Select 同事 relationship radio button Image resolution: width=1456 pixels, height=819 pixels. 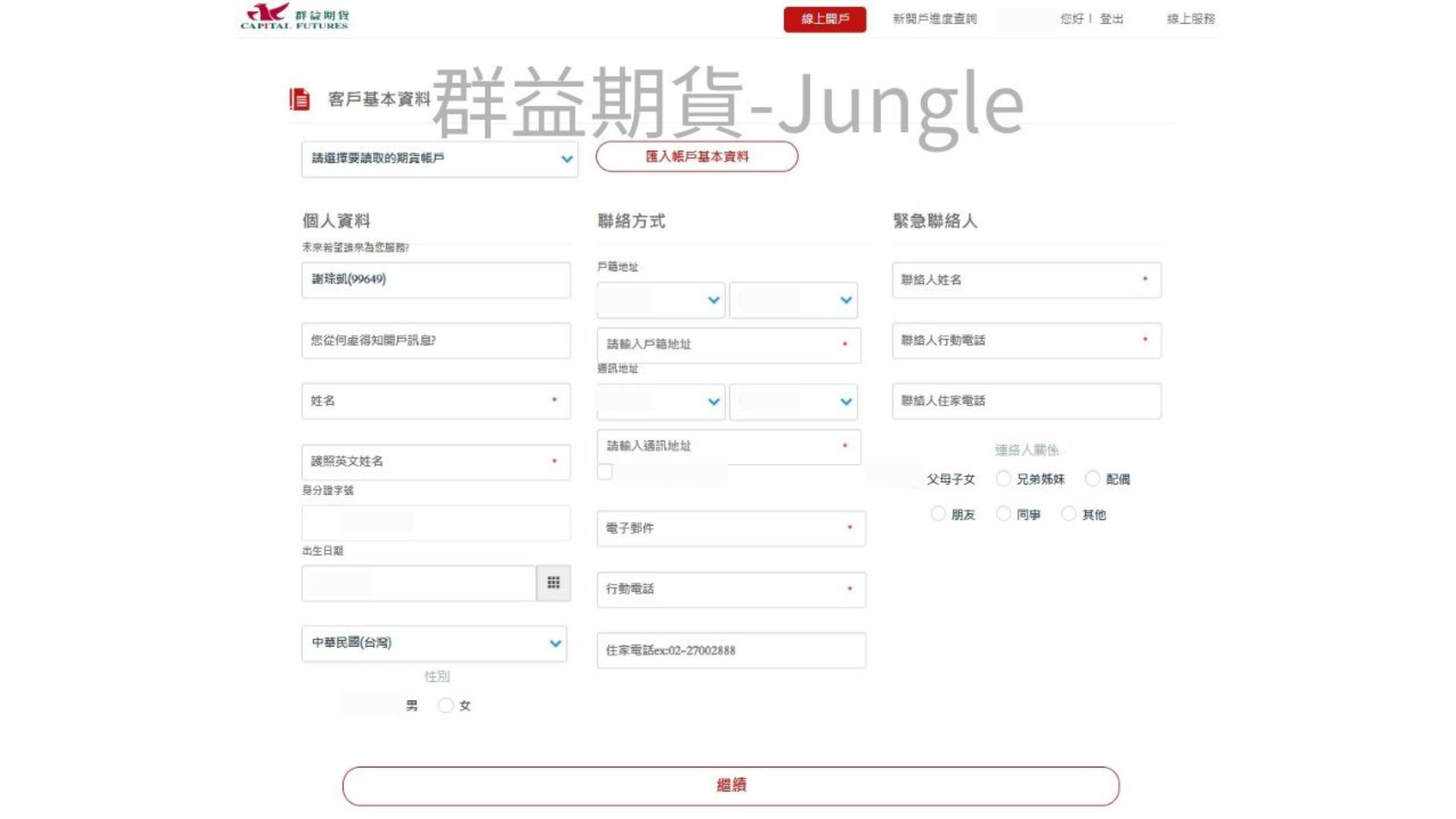1003,514
